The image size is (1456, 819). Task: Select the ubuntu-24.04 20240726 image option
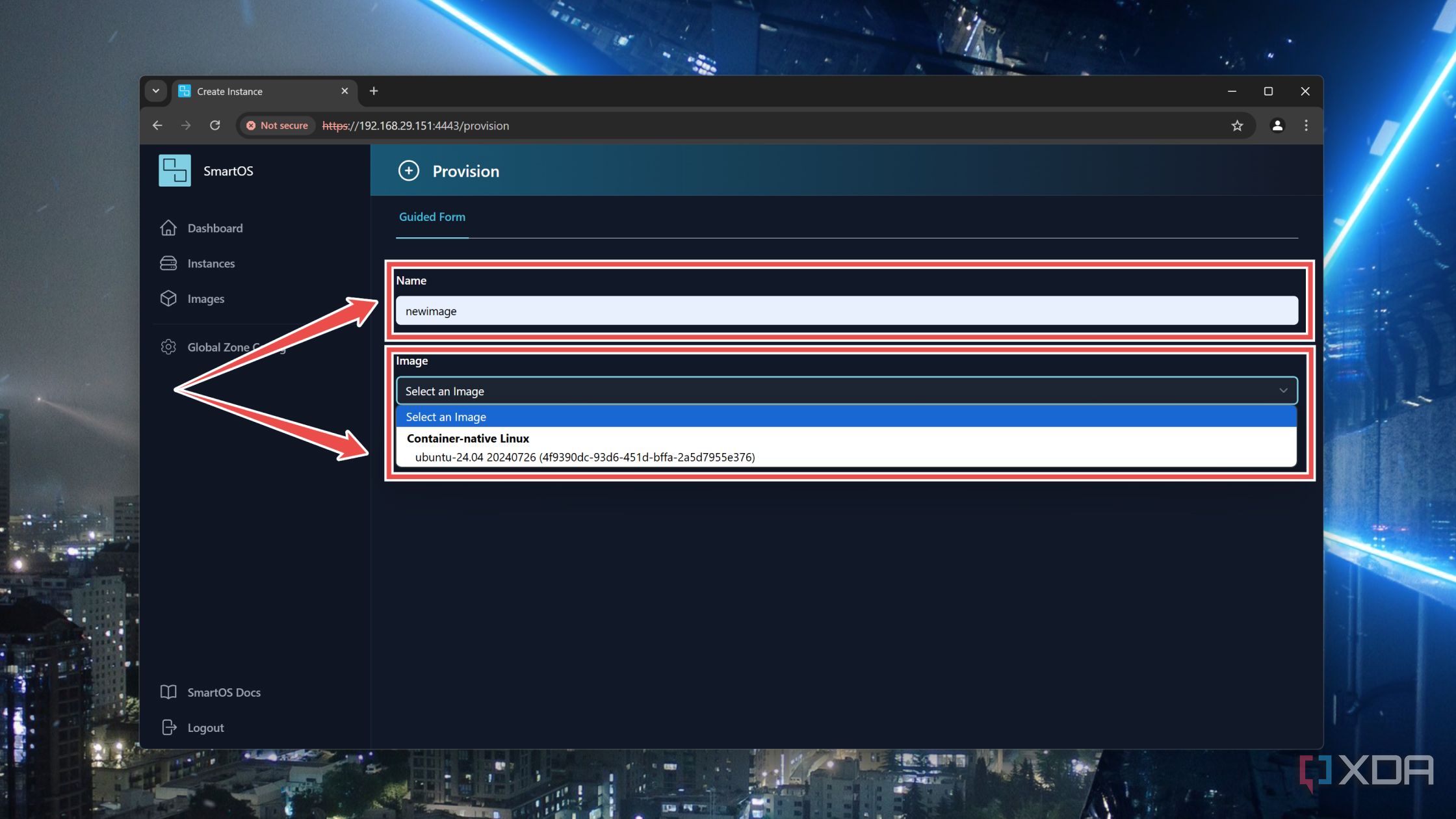click(584, 457)
